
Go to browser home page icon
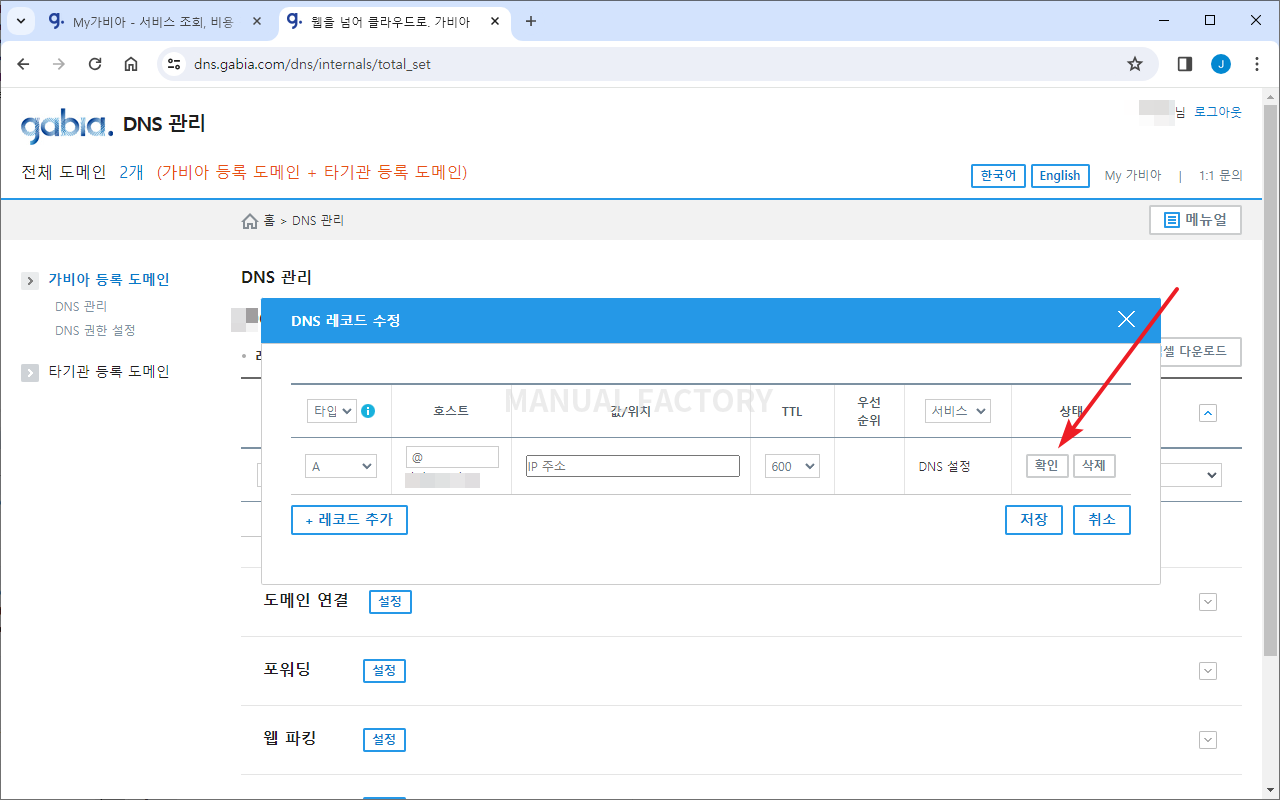point(131,64)
